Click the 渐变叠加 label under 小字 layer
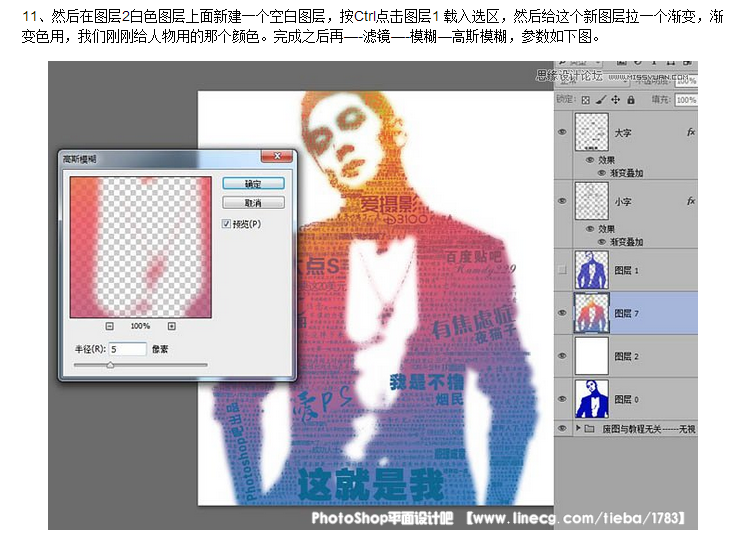 click(x=626, y=242)
